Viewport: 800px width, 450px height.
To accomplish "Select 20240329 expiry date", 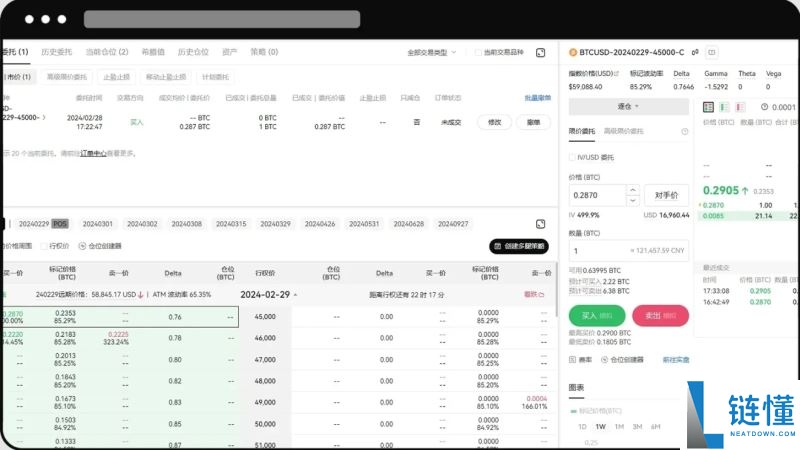I will click(x=276, y=224).
